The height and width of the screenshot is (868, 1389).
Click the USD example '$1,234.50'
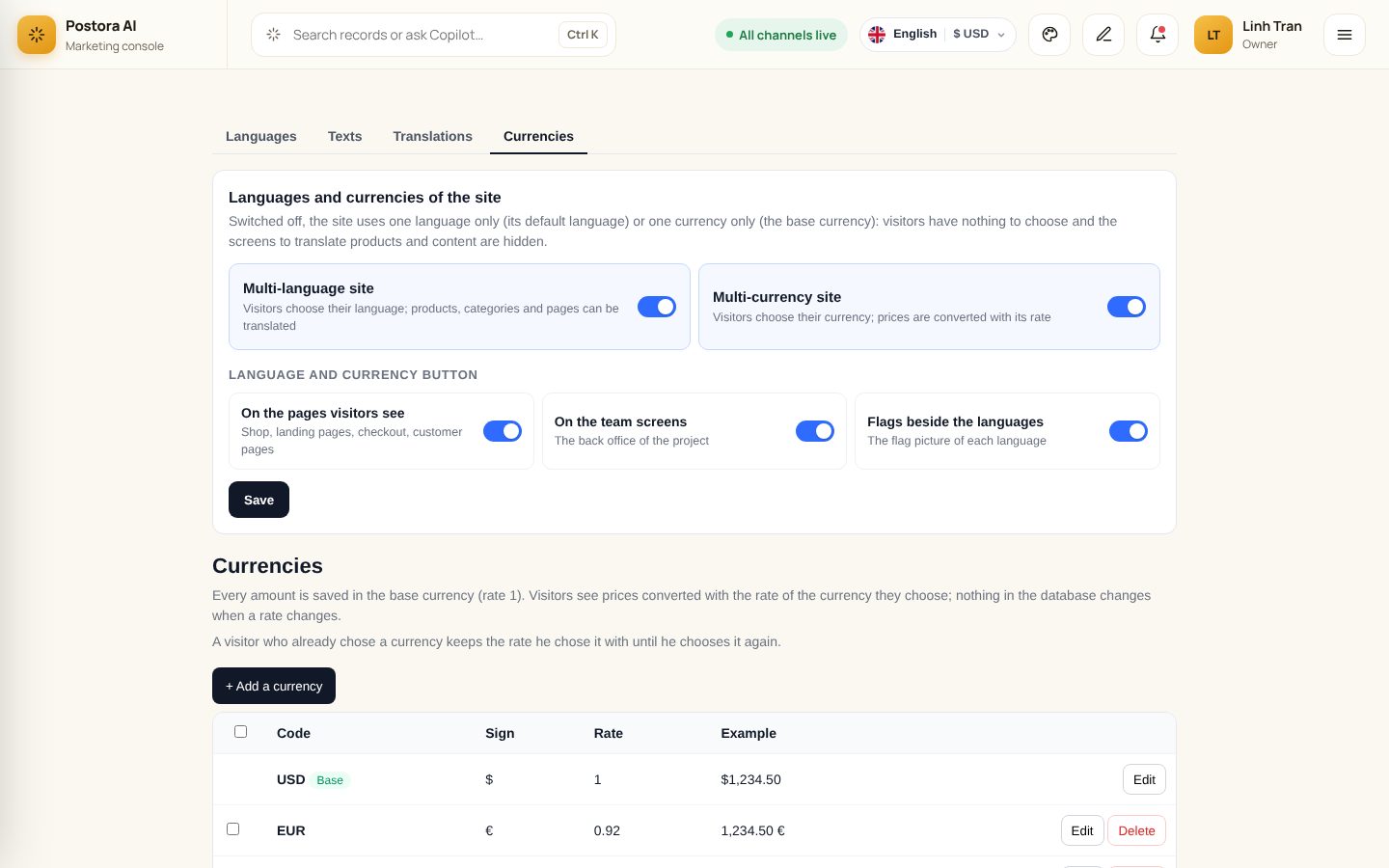click(x=750, y=779)
